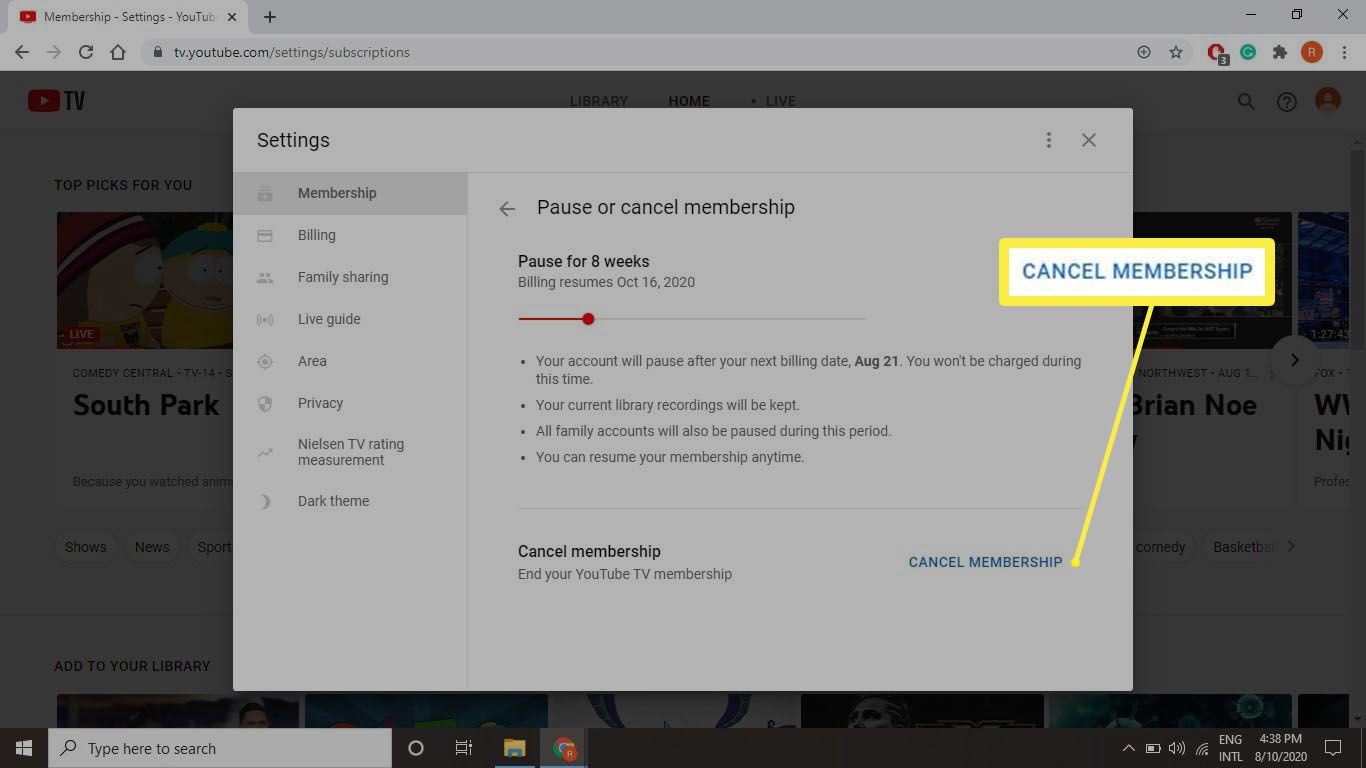Screen dimensions: 1366x768
Task: Click the ENG INTL language indicator
Action: (1230, 748)
